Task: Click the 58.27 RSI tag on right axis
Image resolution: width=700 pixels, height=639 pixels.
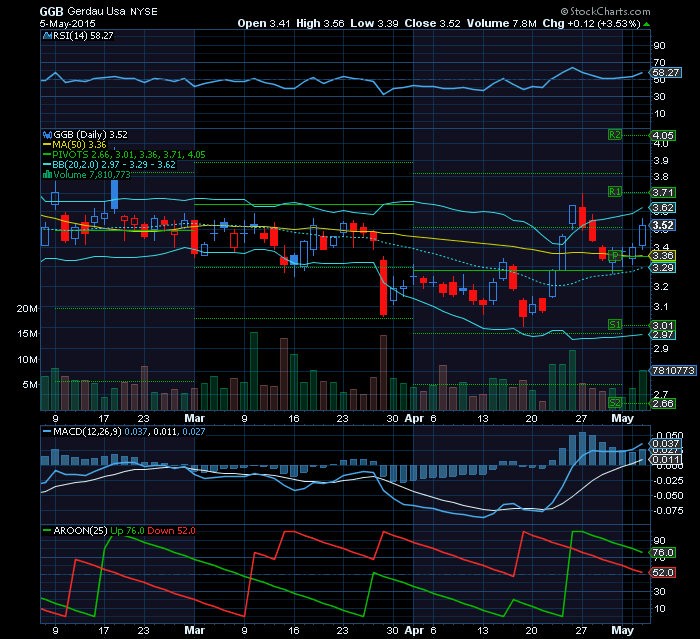Action: click(666, 72)
